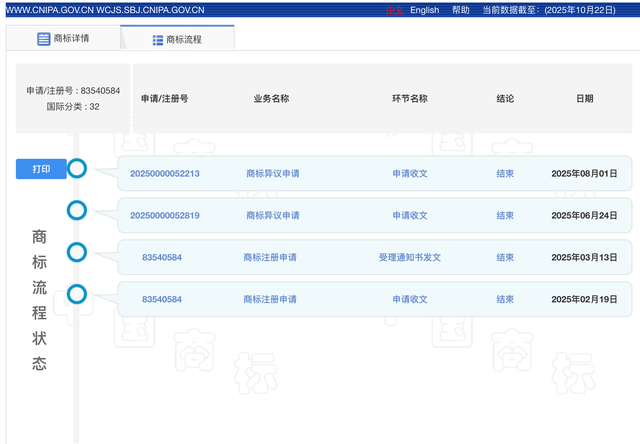Open the 帮助 help link
This screenshot has width=640, height=444.
point(460,10)
